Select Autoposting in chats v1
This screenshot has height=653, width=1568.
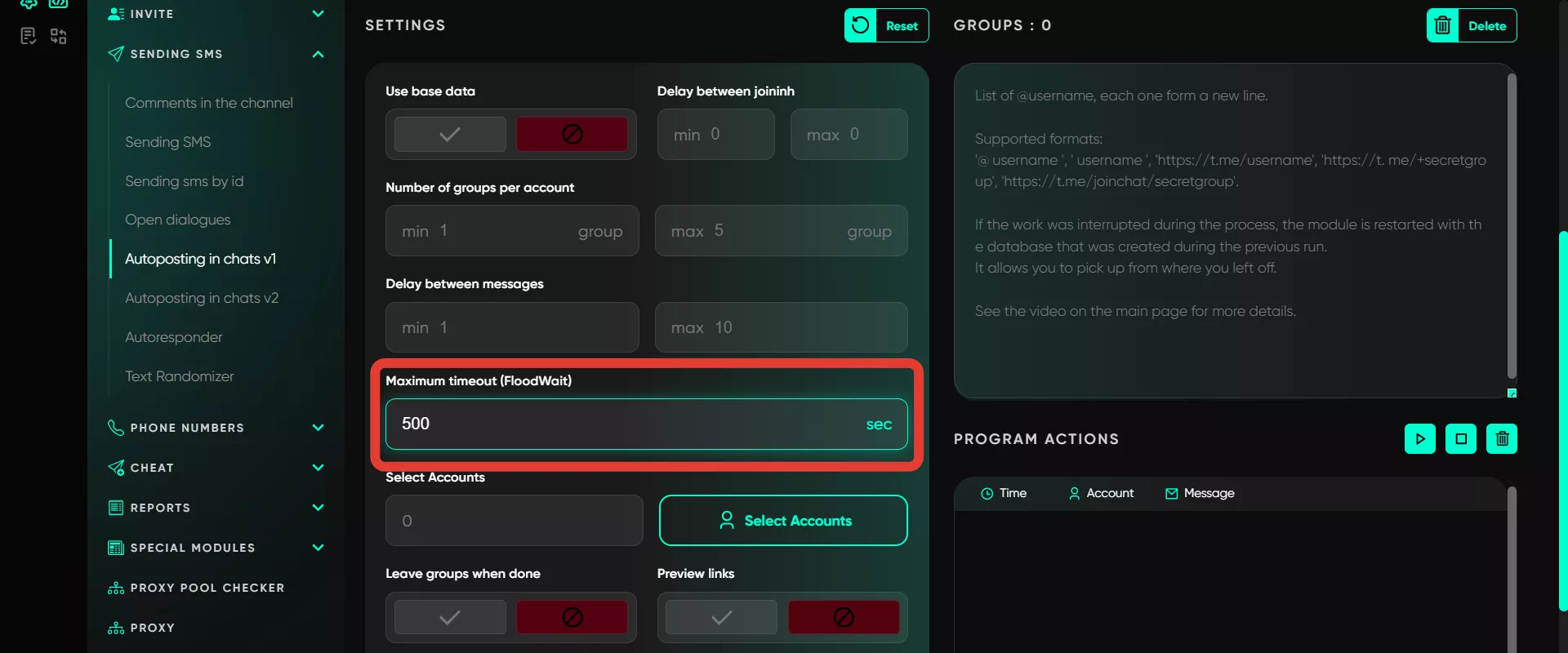click(201, 259)
